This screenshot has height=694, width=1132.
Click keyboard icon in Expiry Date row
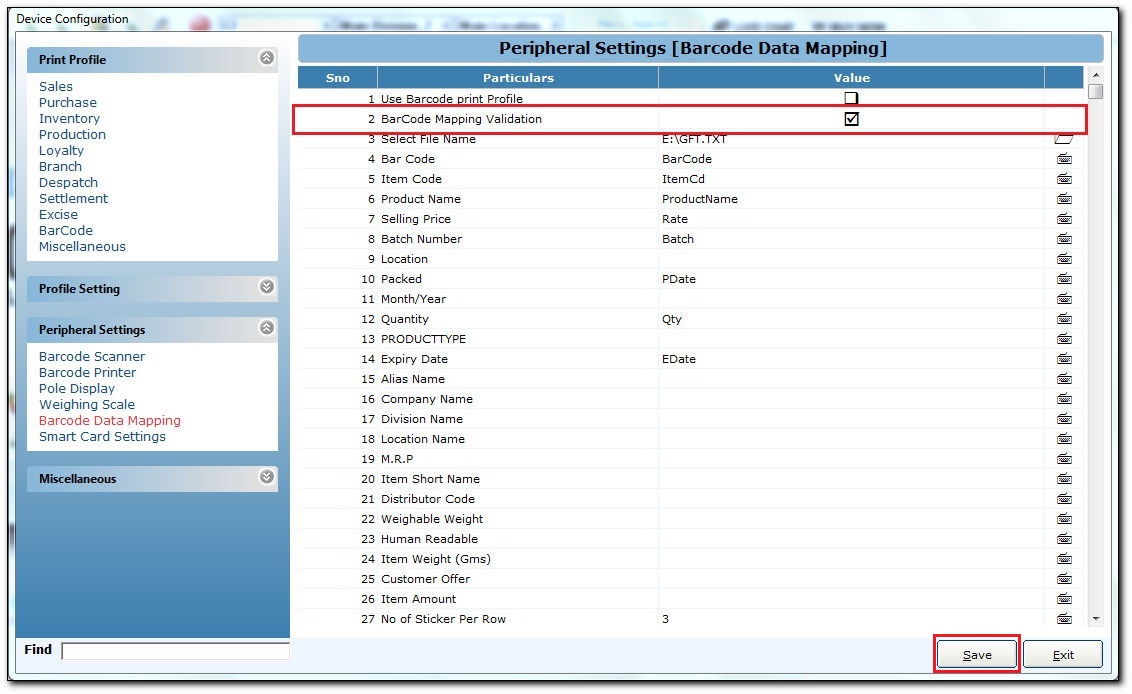1064,359
